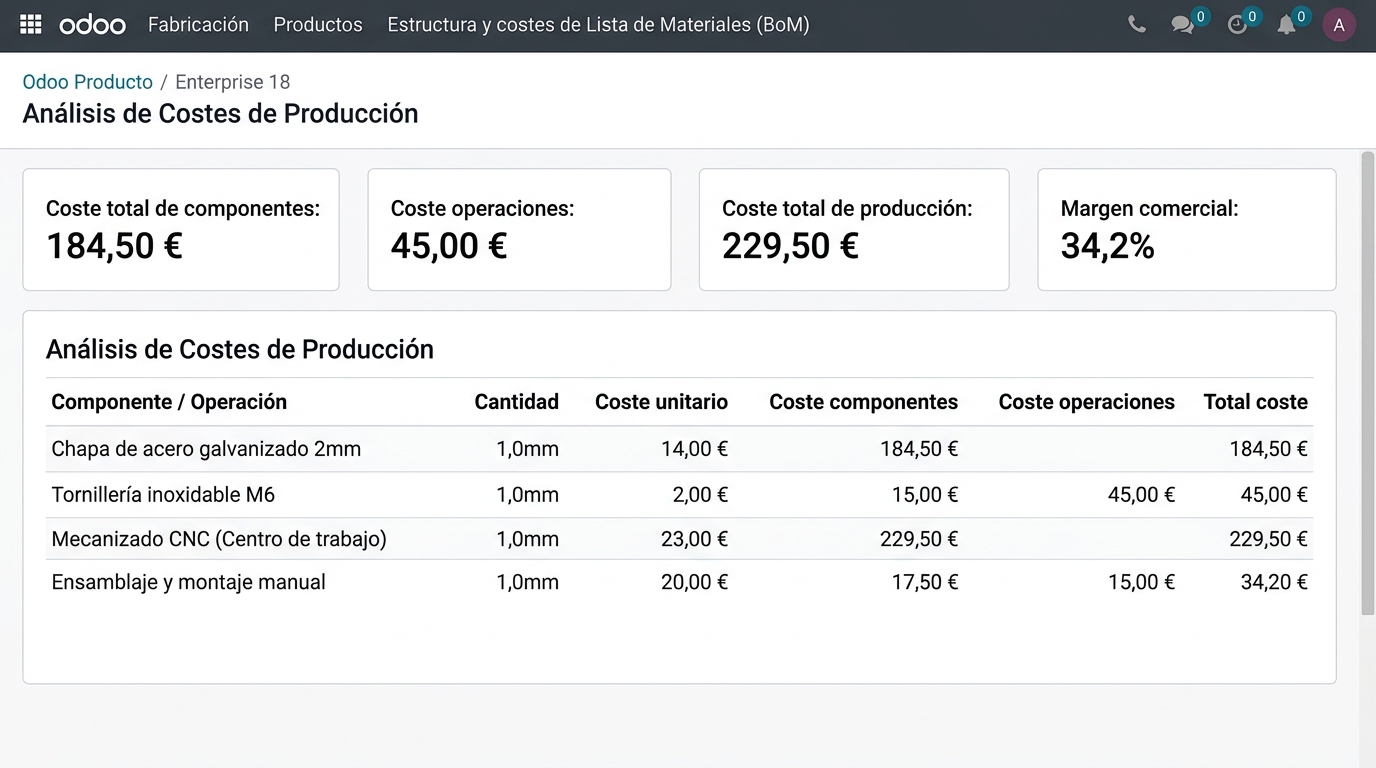The height and width of the screenshot is (768, 1376).
Task: Open the chat messages icon
Action: tap(1184, 24)
